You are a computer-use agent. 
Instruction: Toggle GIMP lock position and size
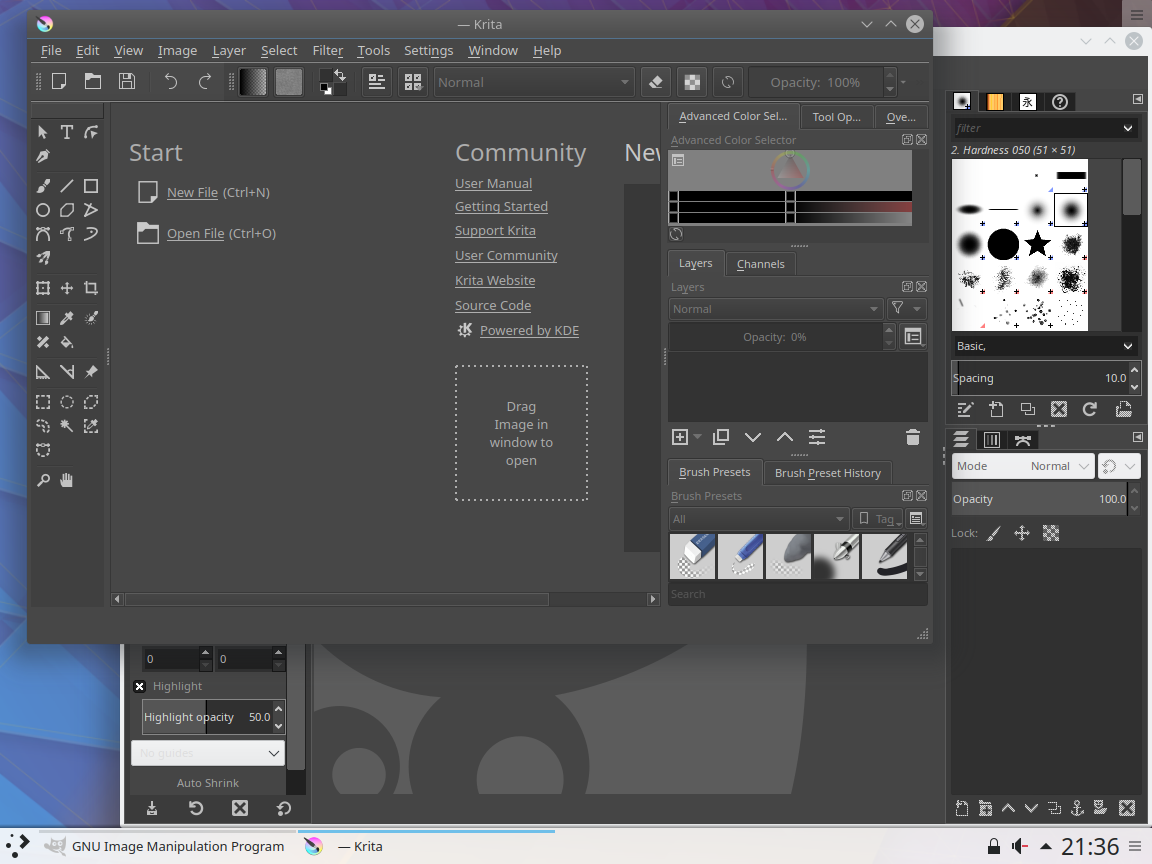pyautogui.click(x=1022, y=533)
